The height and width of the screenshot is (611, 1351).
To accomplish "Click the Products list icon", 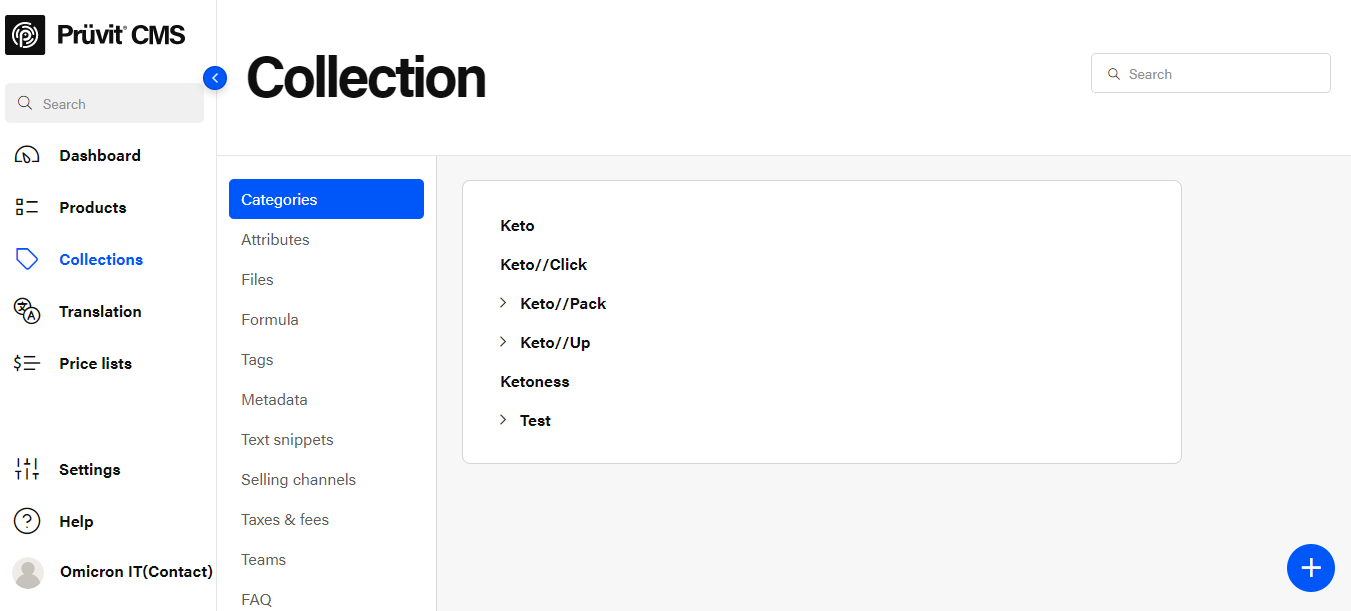I will (27, 208).
